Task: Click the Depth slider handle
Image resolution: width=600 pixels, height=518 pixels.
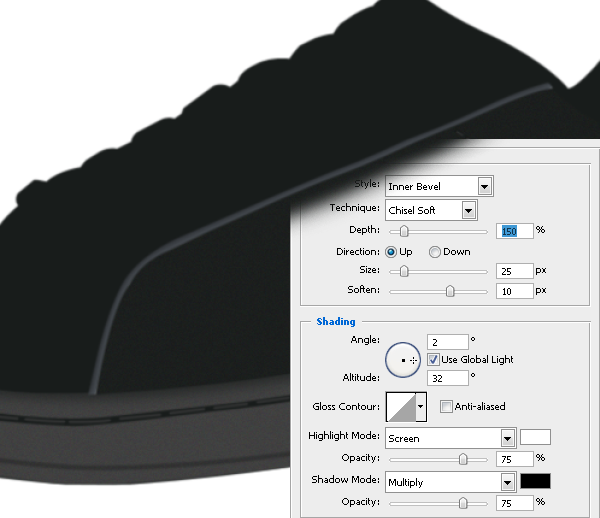Action: (x=404, y=231)
